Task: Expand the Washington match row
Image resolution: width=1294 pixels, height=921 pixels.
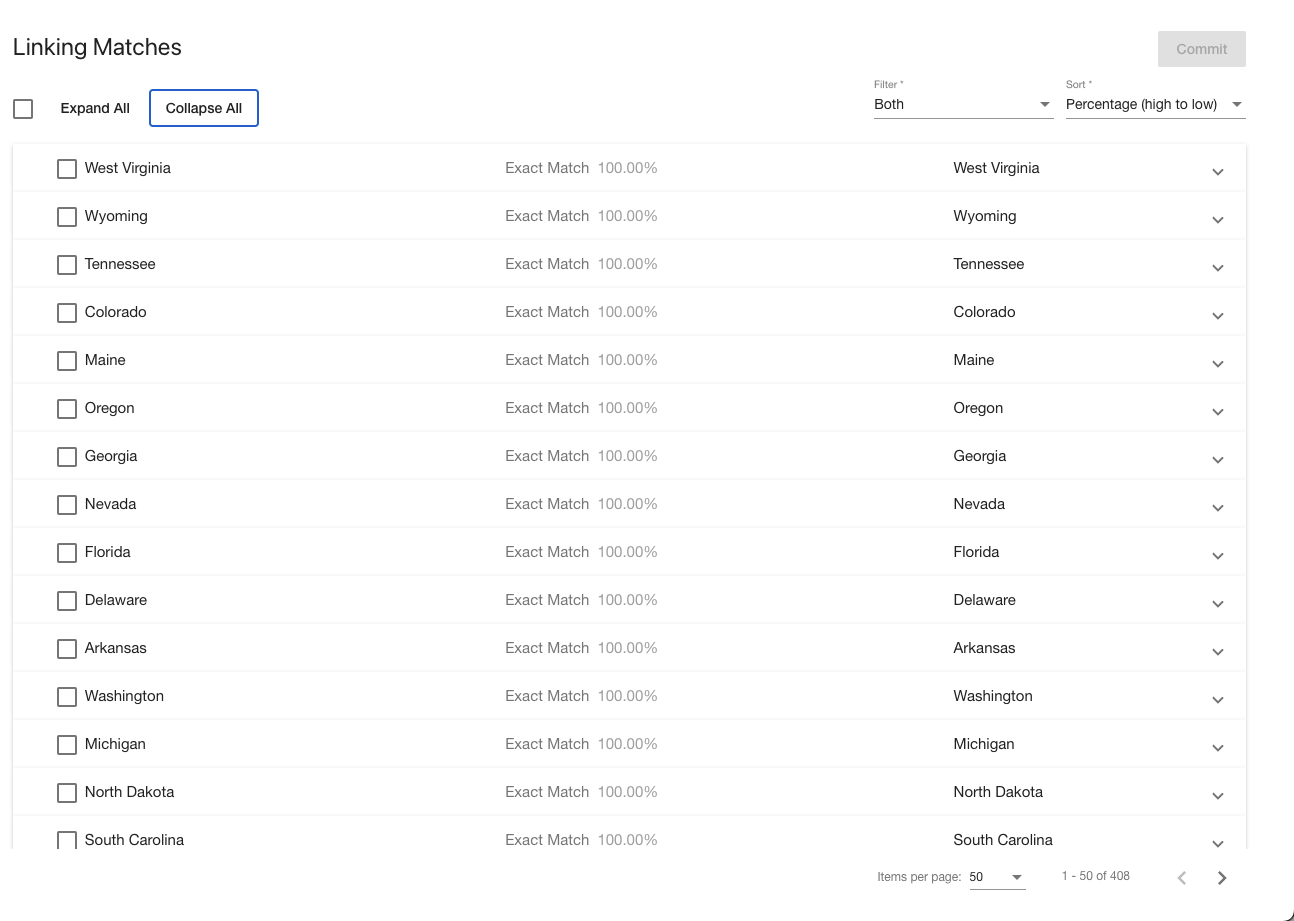Action: point(1217,699)
